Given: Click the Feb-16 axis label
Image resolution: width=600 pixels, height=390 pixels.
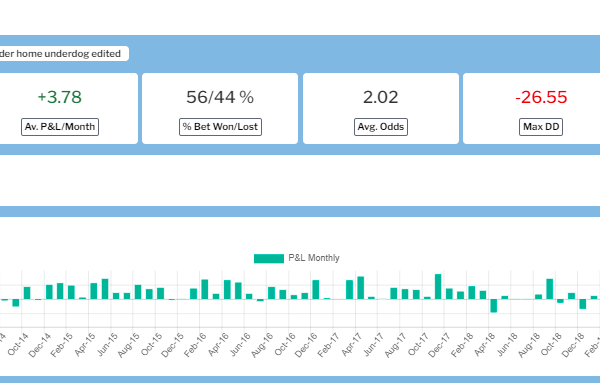Looking at the screenshot, I should pyautogui.click(x=195, y=344).
